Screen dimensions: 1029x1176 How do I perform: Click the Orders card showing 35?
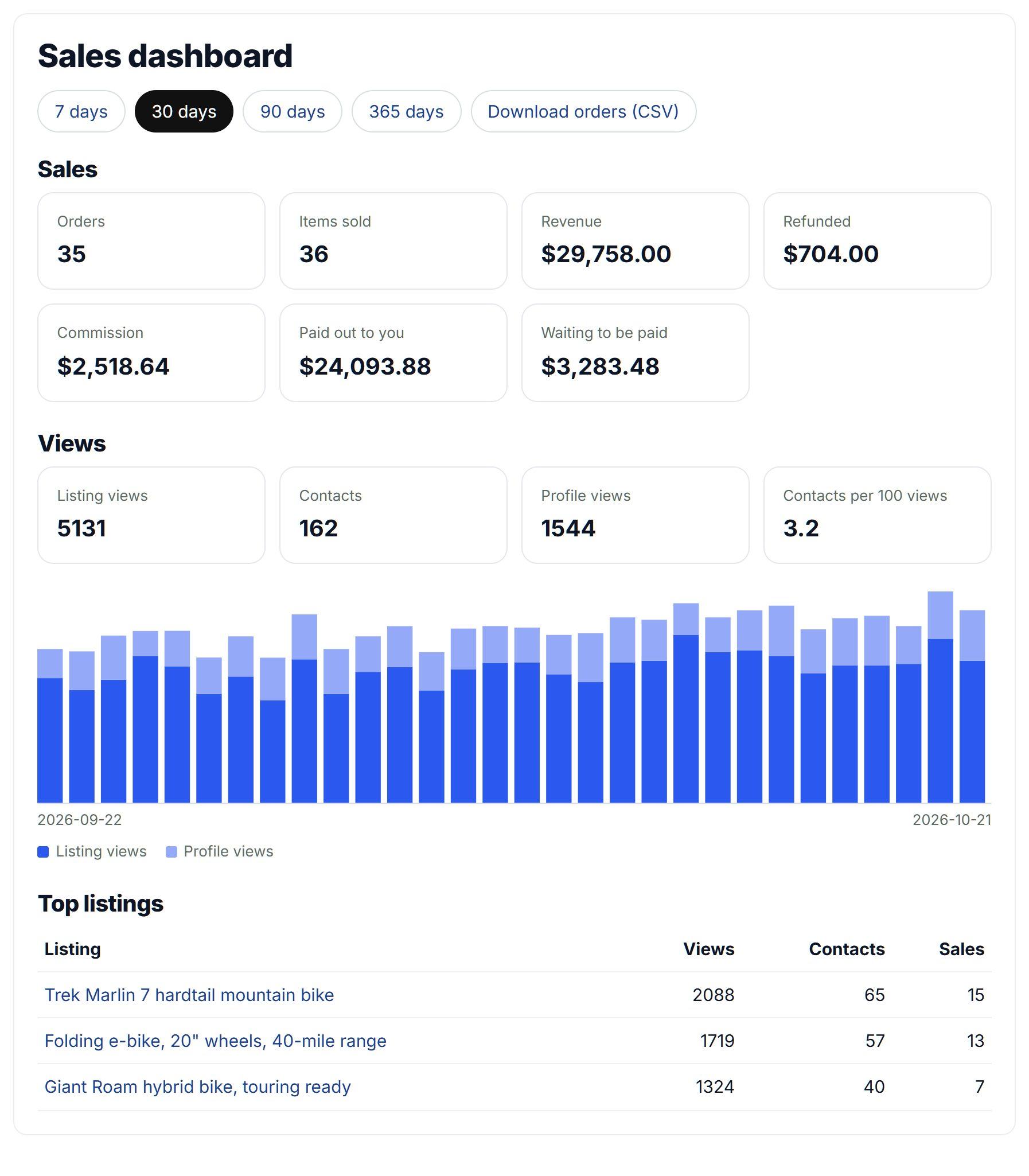[151, 240]
